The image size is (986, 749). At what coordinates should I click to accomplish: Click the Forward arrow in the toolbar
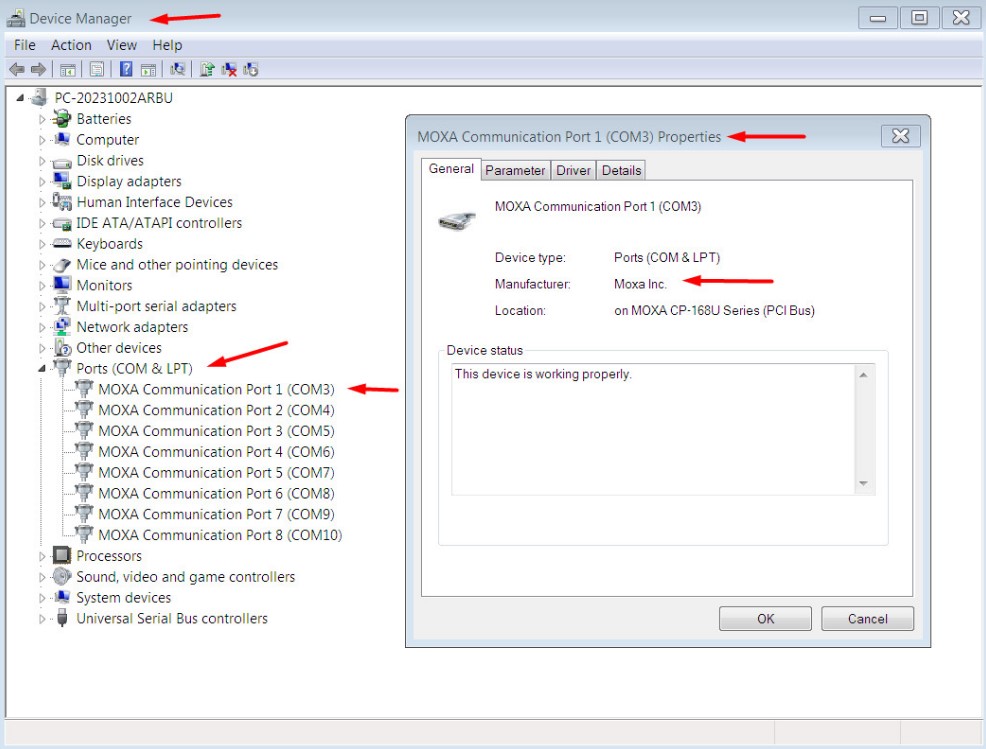point(38,69)
